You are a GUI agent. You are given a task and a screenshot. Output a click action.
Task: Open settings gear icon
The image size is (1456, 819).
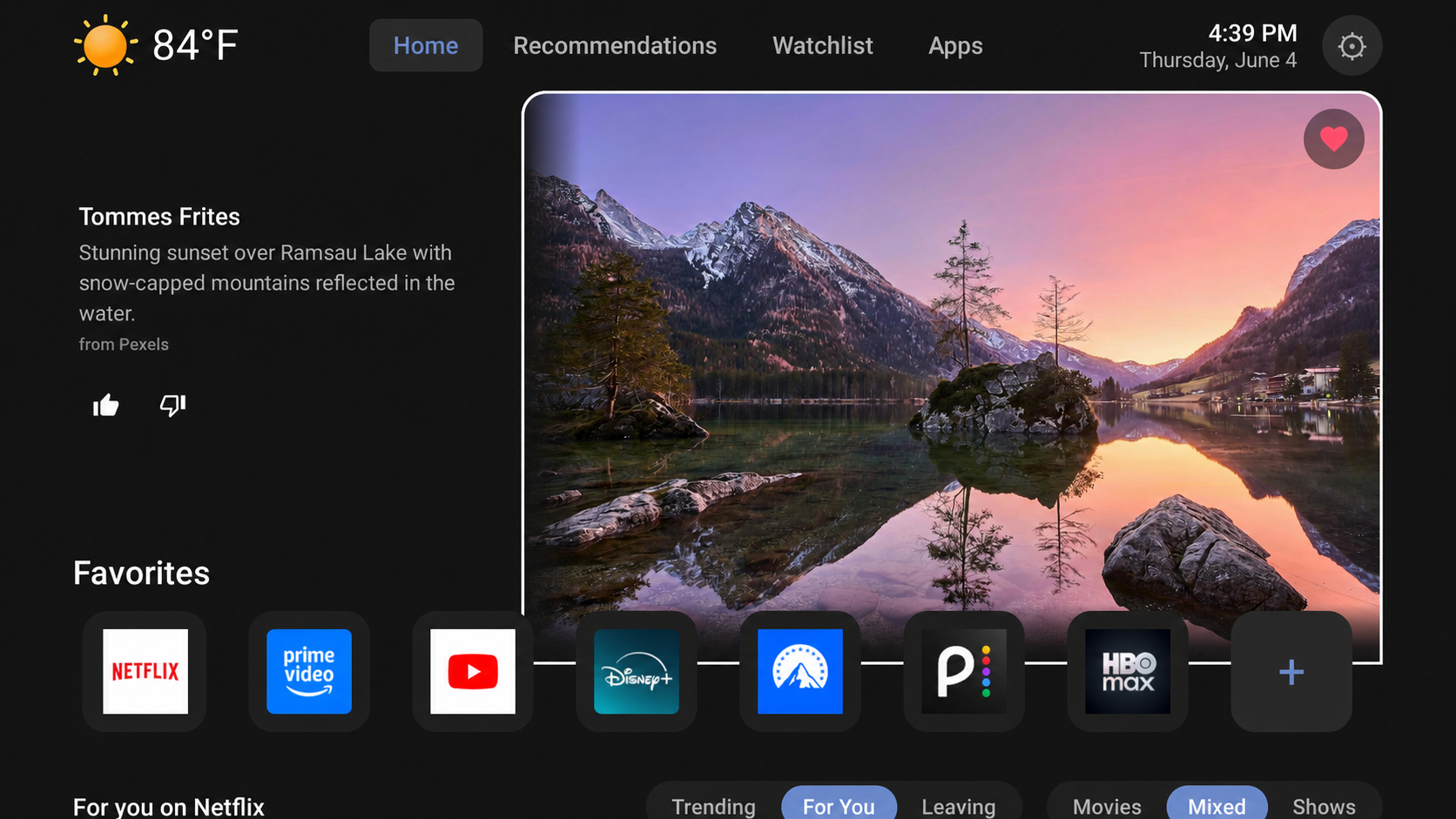1352,45
